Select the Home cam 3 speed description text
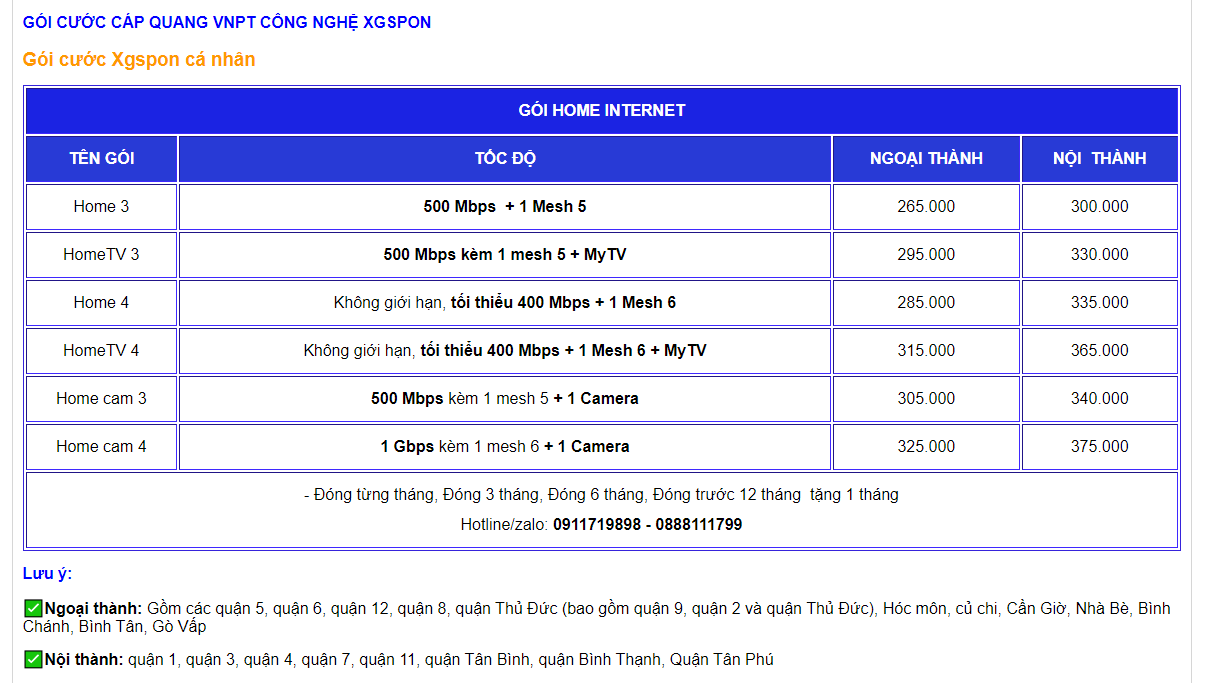This screenshot has width=1209, height=683. (x=505, y=398)
